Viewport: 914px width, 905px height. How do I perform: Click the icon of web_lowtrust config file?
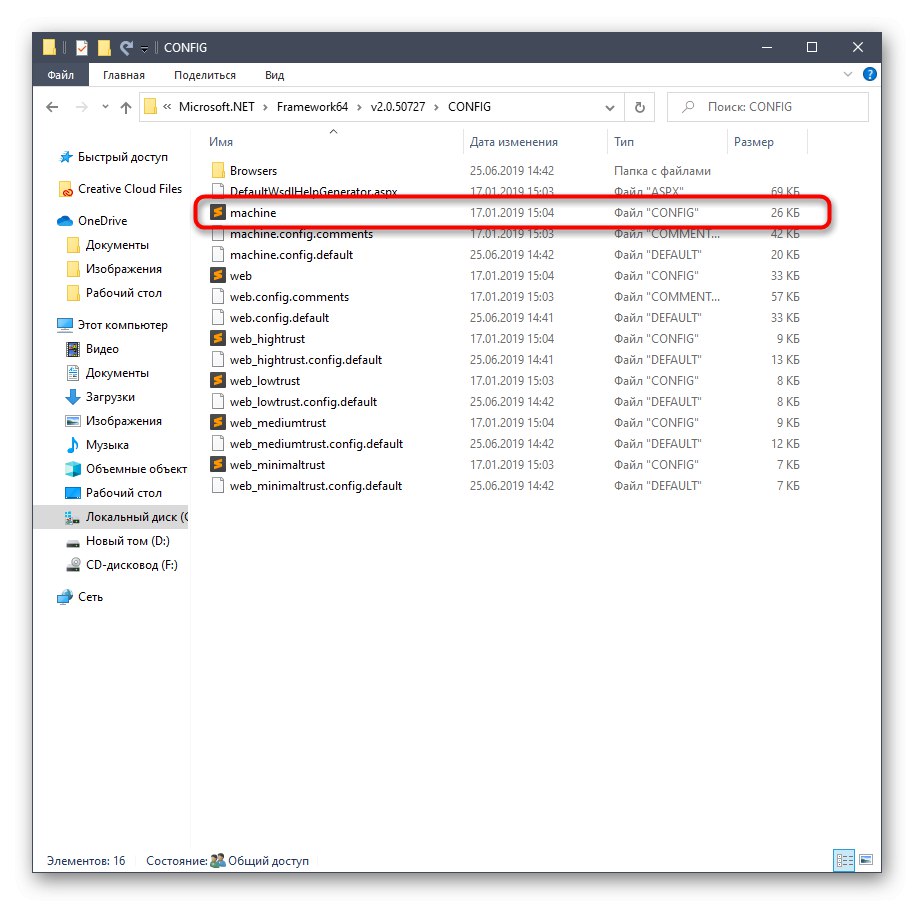point(217,381)
